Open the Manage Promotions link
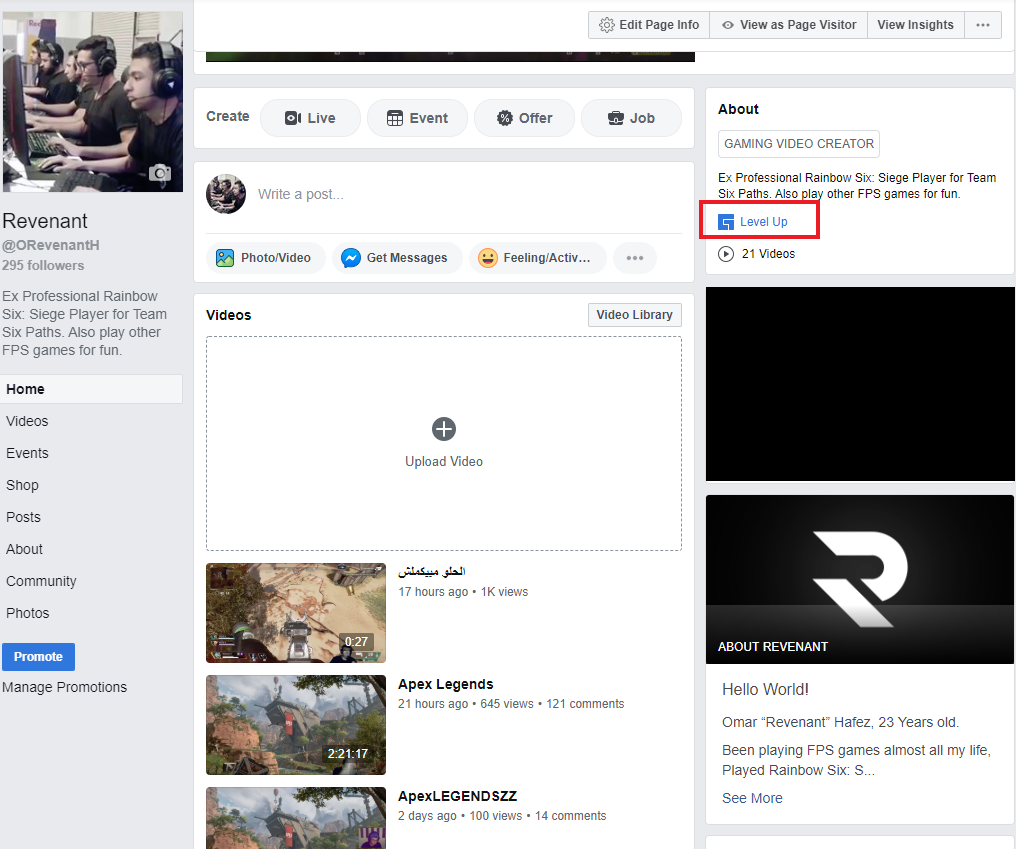Image resolution: width=1016 pixels, height=849 pixels. (x=64, y=687)
